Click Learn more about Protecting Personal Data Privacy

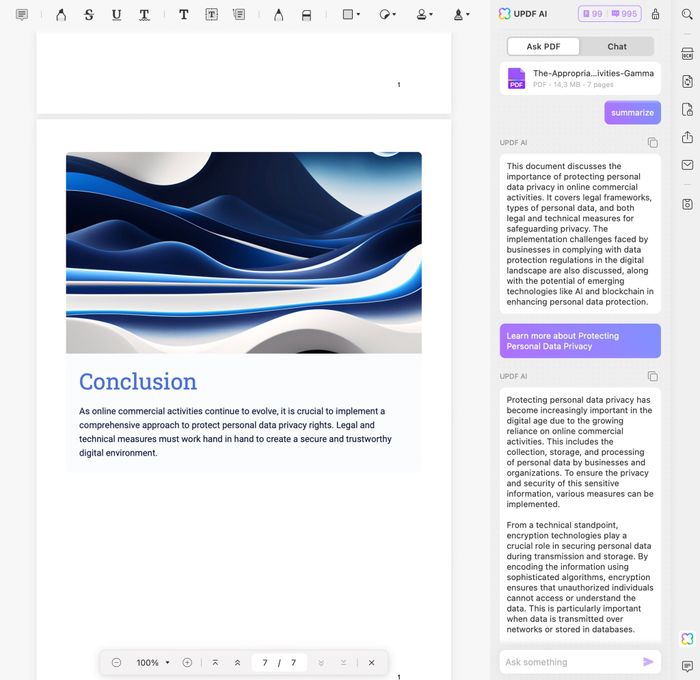pos(580,341)
